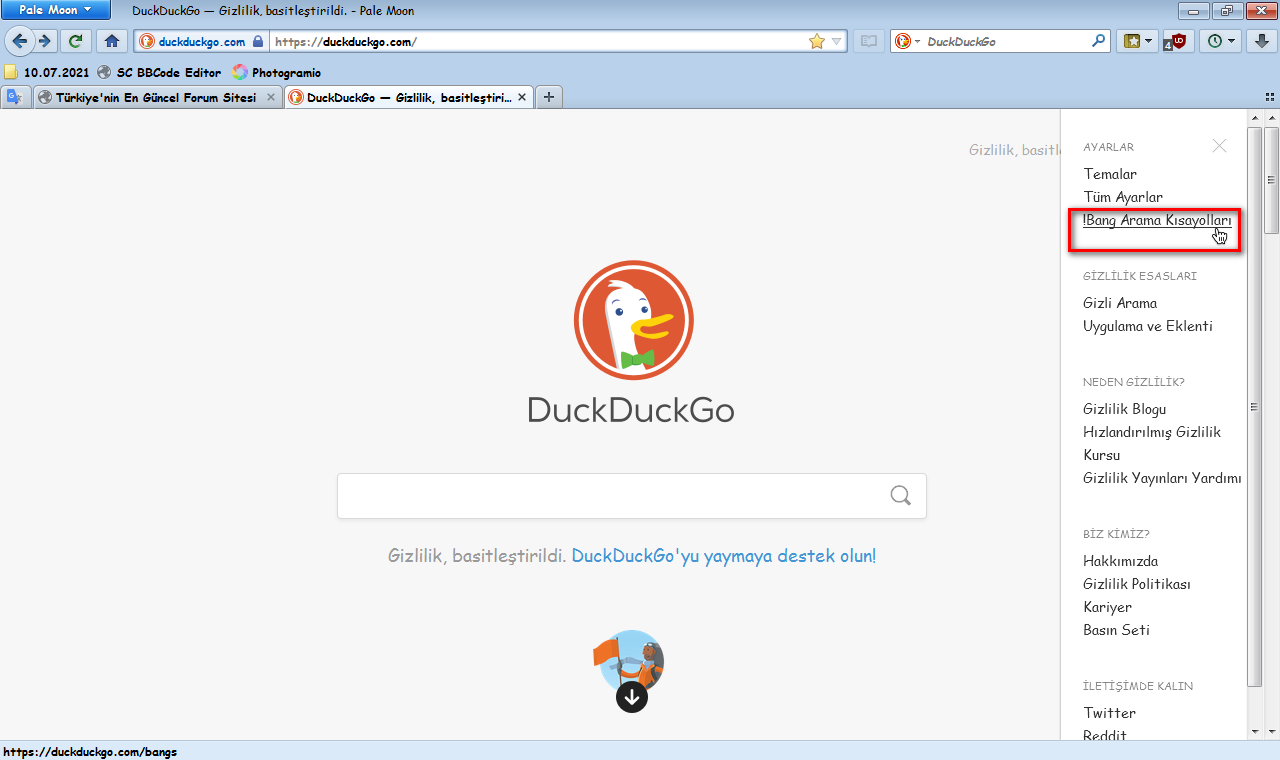Click the DuckDuckGo duck logo
This screenshot has height=760, width=1280.
click(x=633, y=320)
